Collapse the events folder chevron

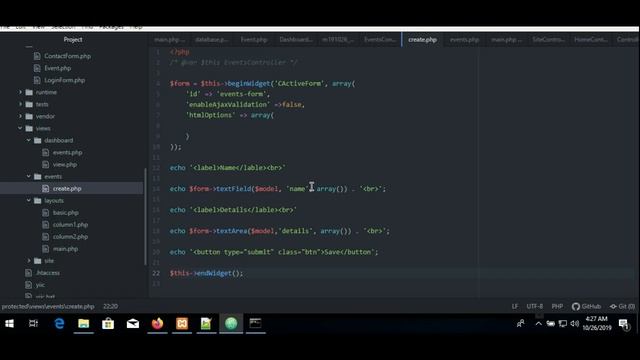coord(29,176)
